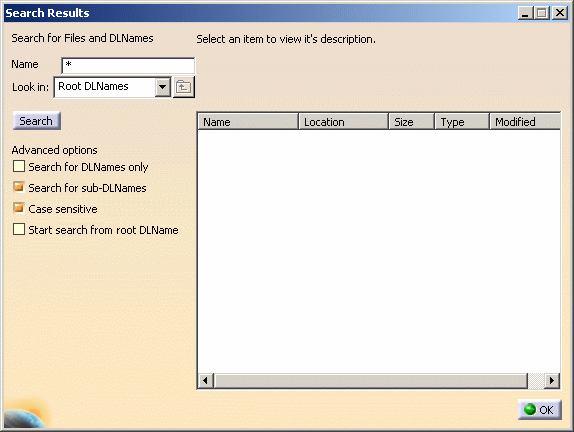This screenshot has width=574, height=432.
Task: Toggle the Case sensitive checkbox
Action: (19, 208)
